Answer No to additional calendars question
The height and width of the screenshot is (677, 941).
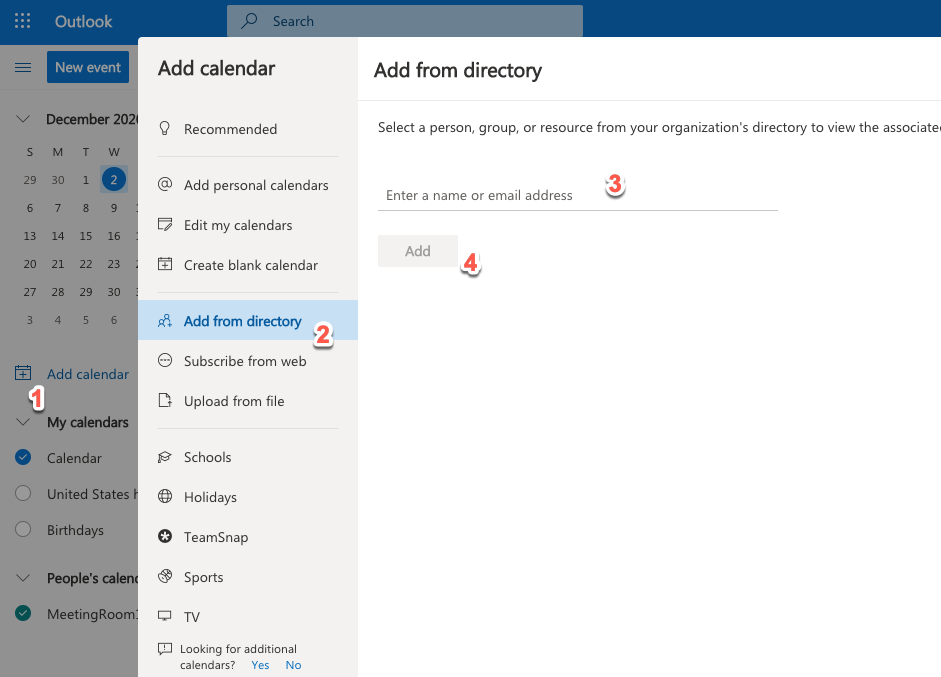(x=293, y=665)
